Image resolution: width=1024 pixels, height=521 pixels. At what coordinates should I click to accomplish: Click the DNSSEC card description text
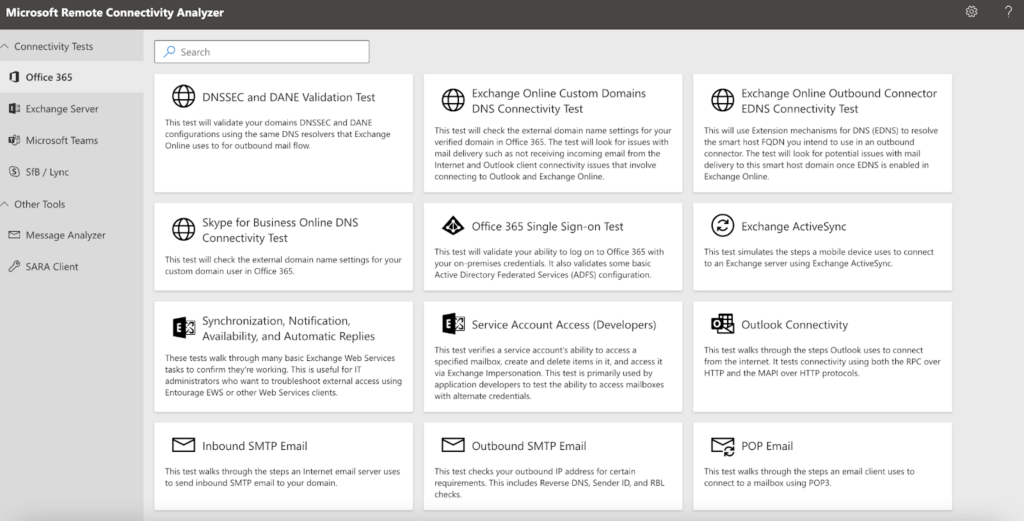pos(278,134)
